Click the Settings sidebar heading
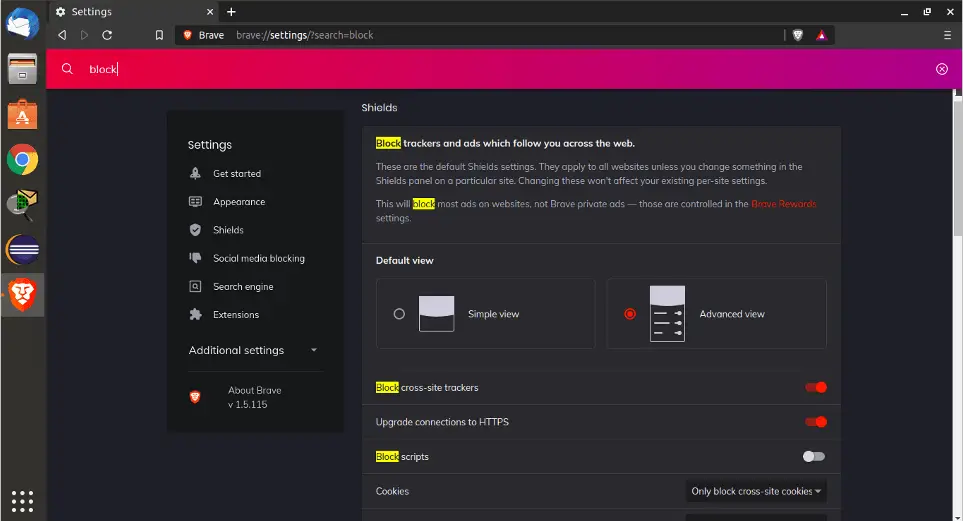Screen dimensions: 963x521 coord(209,145)
